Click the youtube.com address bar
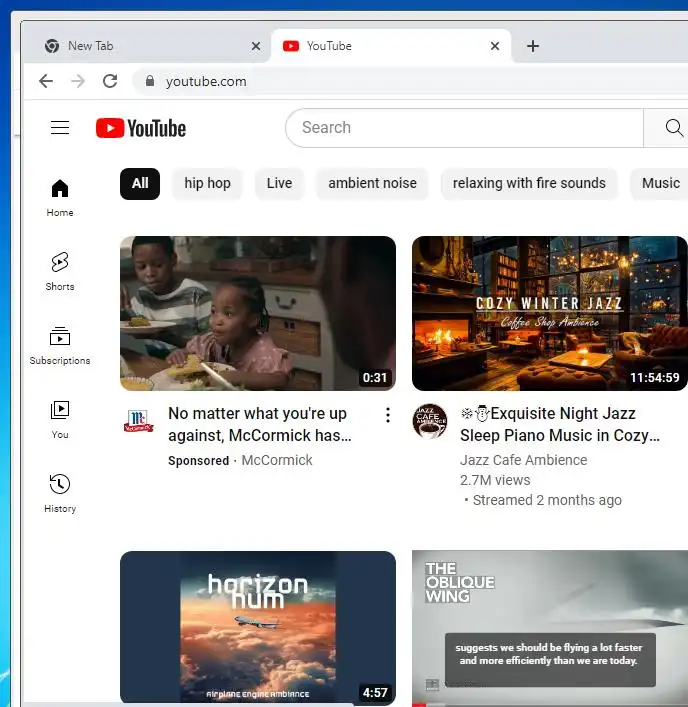Image resolution: width=688 pixels, height=707 pixels. 410,81
